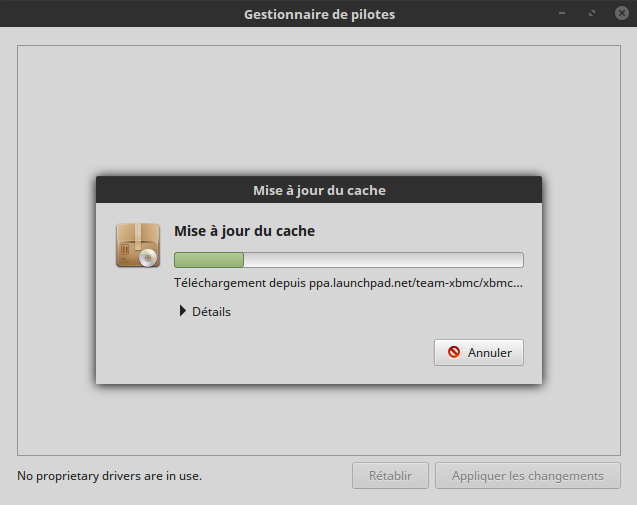Click the bold Mise à jour du cache heading
The image size is (637, 505).
point(244,231)
